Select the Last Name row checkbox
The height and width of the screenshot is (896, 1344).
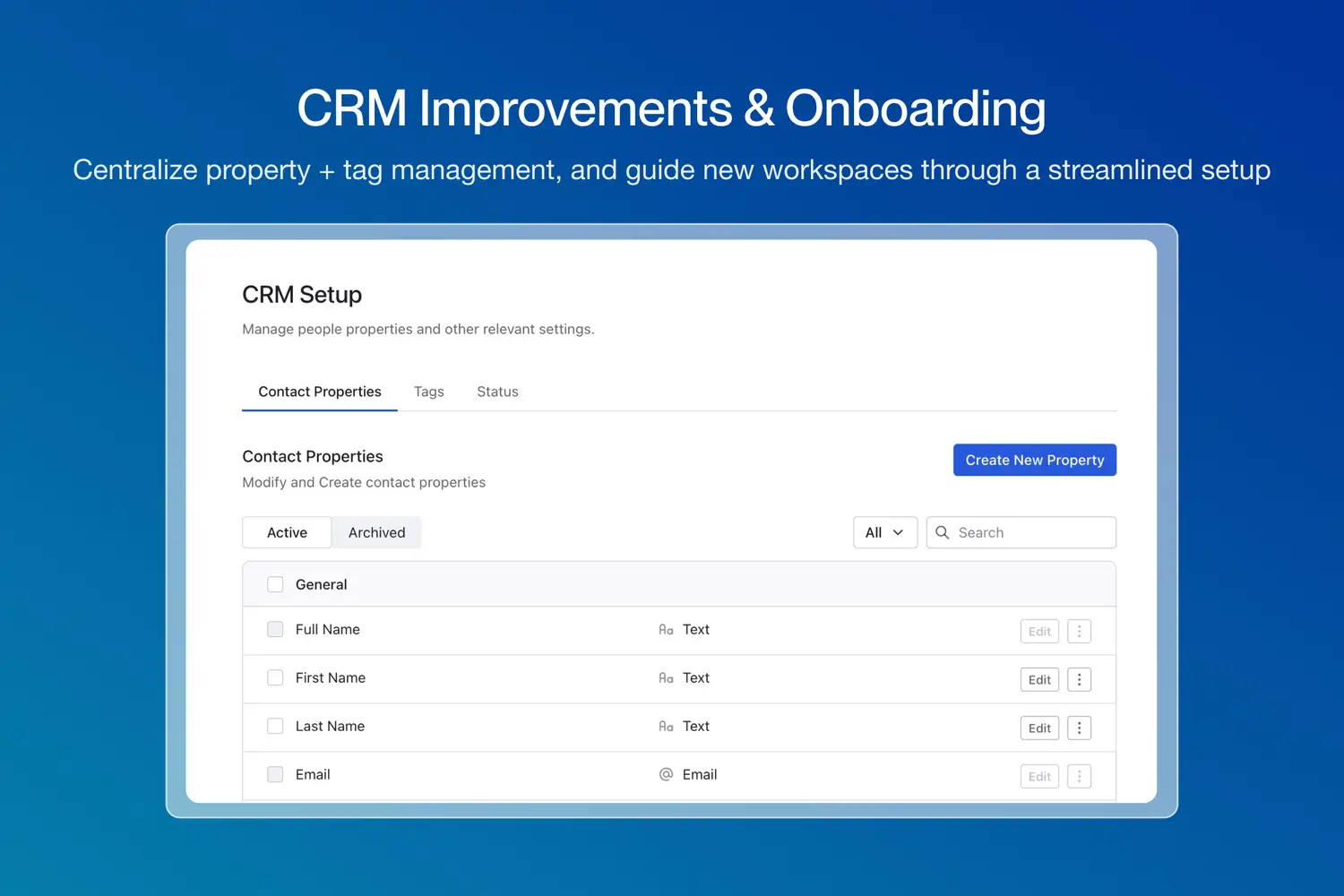pyautogui.click(x=275, y=727)
